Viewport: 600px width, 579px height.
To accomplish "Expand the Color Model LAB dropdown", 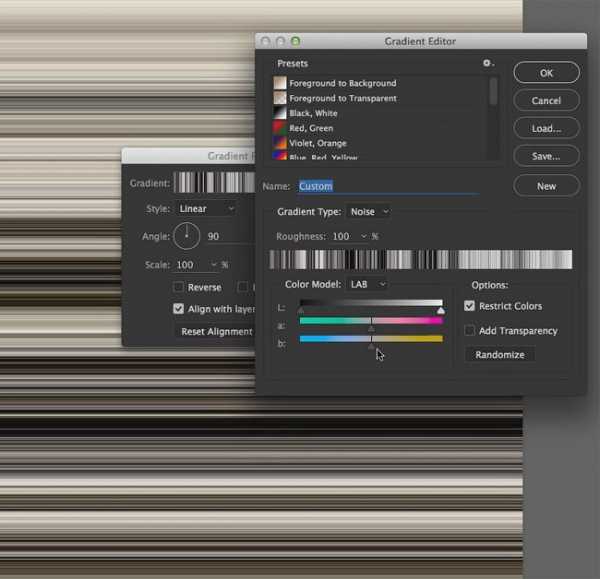I will pyautogui.click(x=367, y=284).
